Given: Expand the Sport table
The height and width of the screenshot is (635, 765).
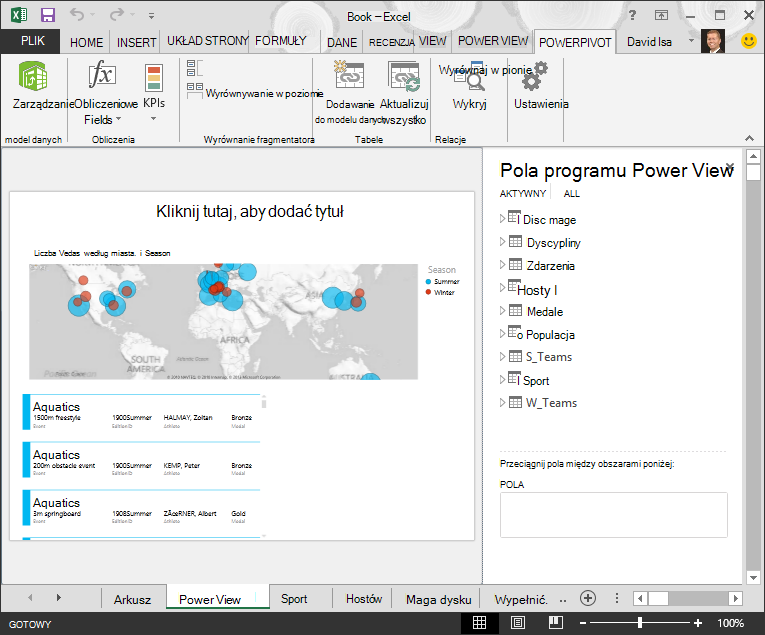Looking at the screenshot, I should [x=503, y=379].
